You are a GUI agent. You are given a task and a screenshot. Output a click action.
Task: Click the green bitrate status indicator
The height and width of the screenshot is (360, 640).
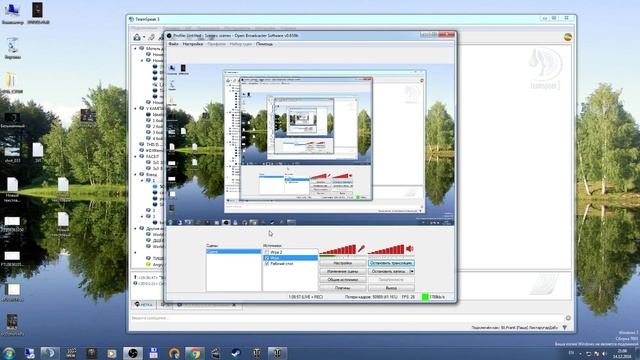[425, 297]
